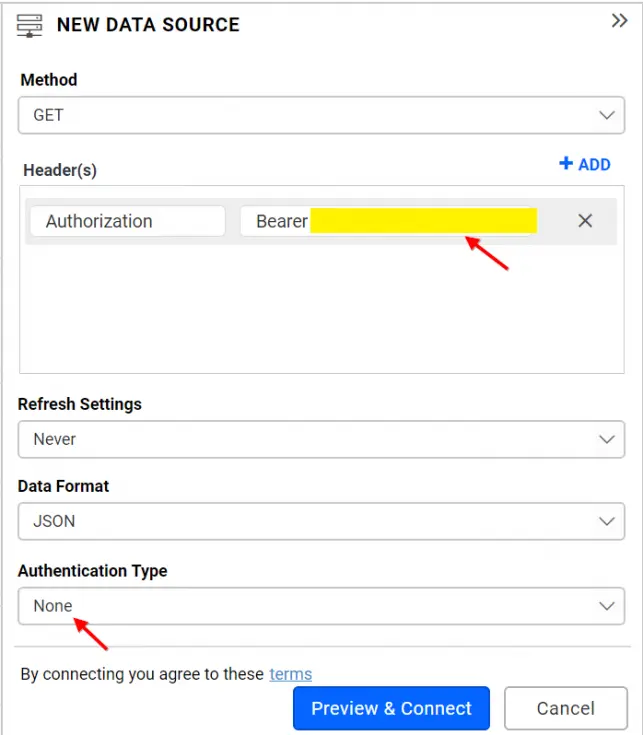Cancel the new data source dialog
Screen dimensions: 643x735
point(565,708)
